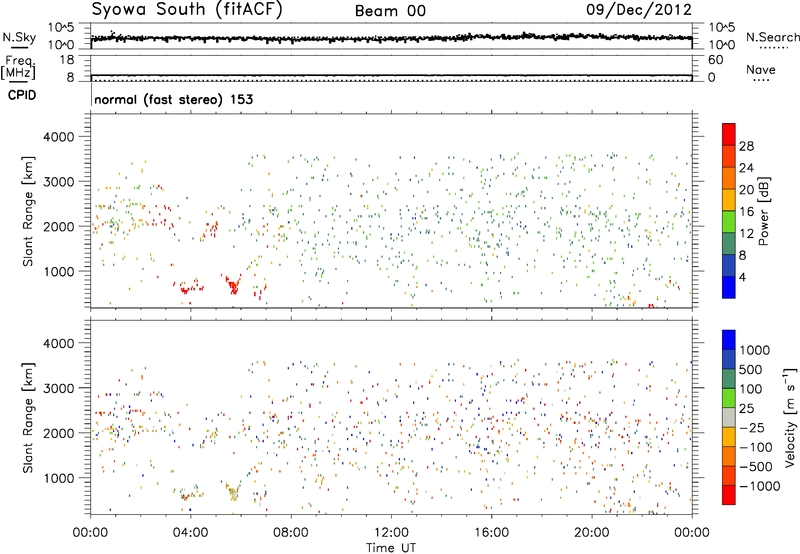Screen dimensions: 800x554
Task: Click the red bottom of velocity colorbar
Action: click(x=729, y=495)
